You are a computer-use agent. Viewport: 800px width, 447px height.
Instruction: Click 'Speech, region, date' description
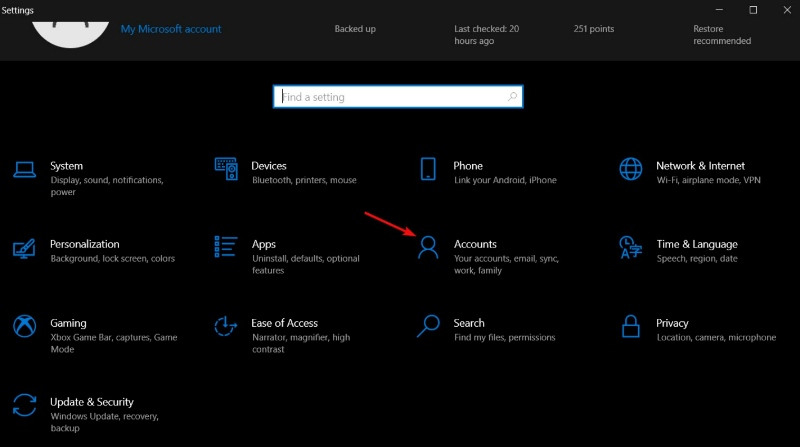(x=697, y=259)
